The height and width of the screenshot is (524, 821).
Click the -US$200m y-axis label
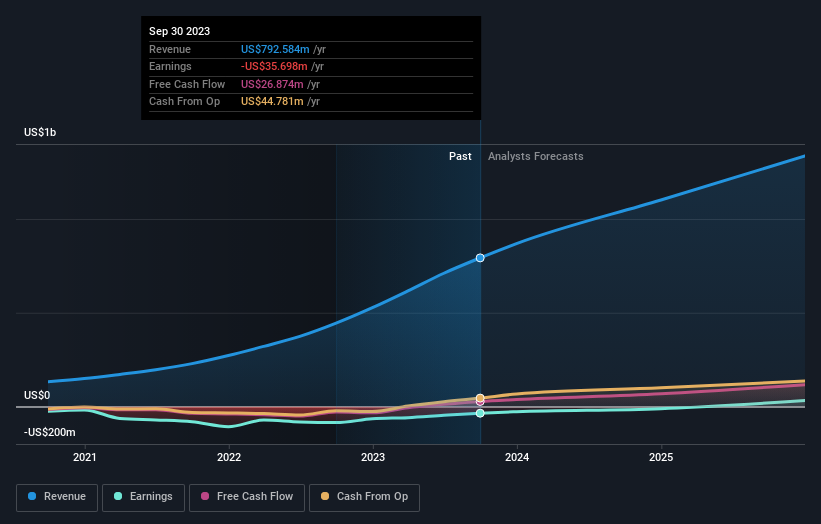click(49, 432)
